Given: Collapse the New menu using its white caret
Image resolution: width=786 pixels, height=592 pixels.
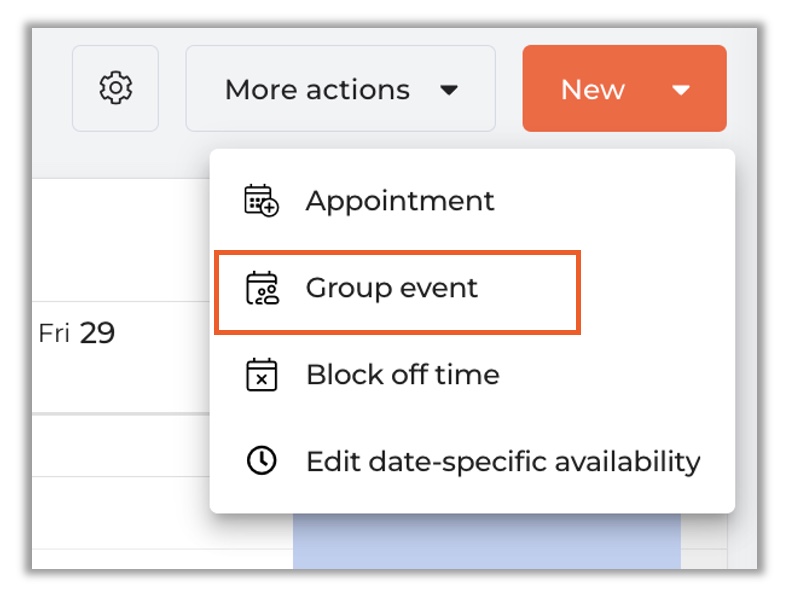Looking at the screenshot, I should (x=681, y=90).
